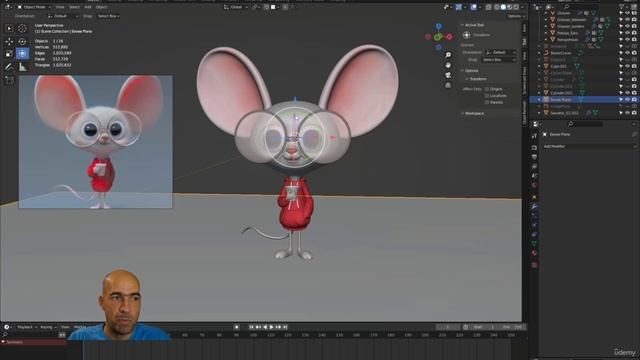Open sidebar Orientation Default dropdown
The width and height of the screenshot is (640, 360).
pyautogui.click(x=500, y=52)
